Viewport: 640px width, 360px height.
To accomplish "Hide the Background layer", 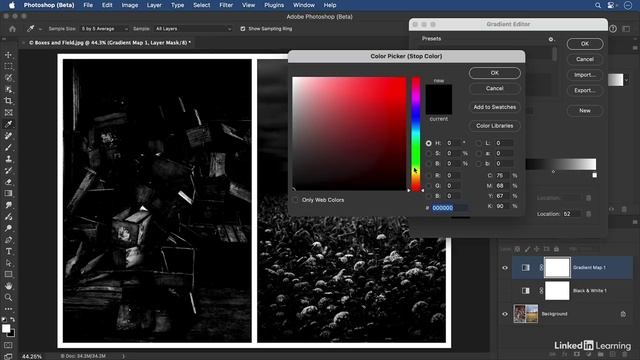I will tap(505, 314).
